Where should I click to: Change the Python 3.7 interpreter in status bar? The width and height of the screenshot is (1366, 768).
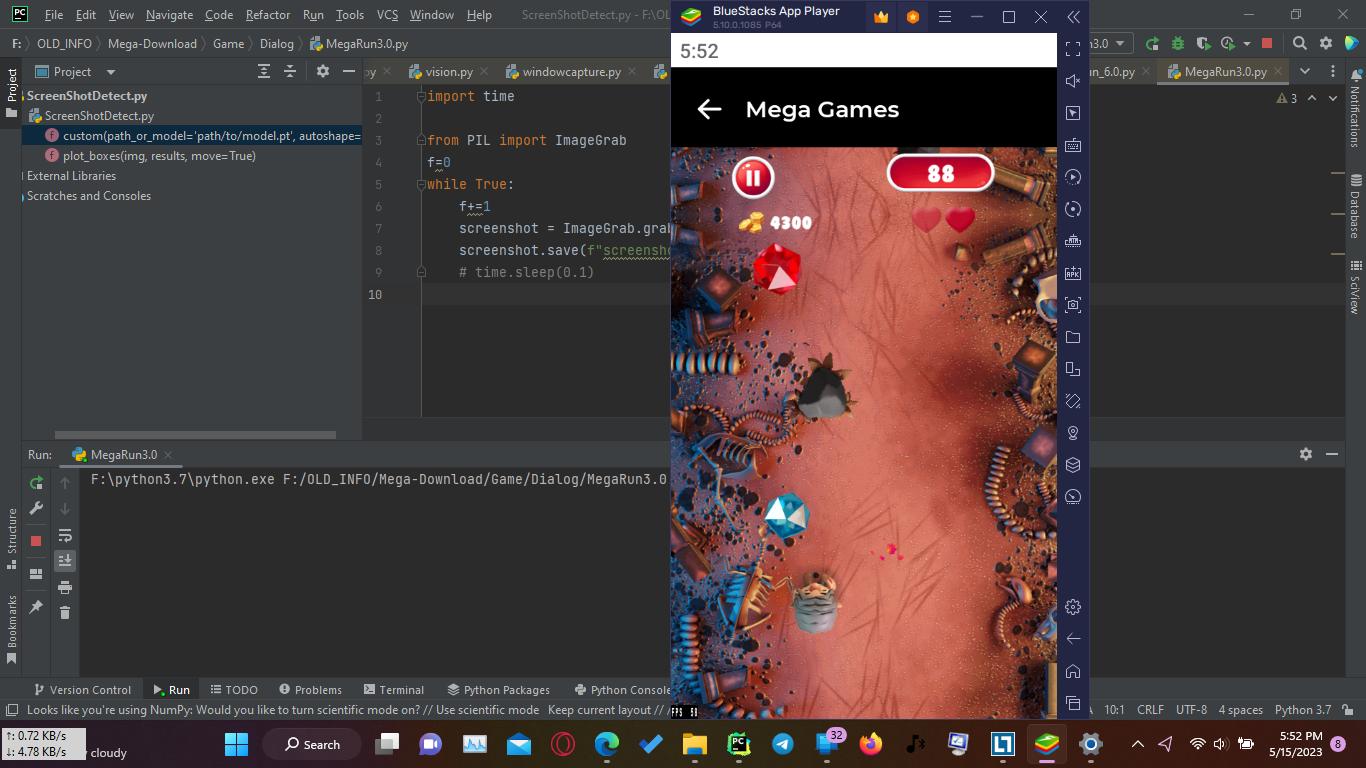(x=1303, y=710)
